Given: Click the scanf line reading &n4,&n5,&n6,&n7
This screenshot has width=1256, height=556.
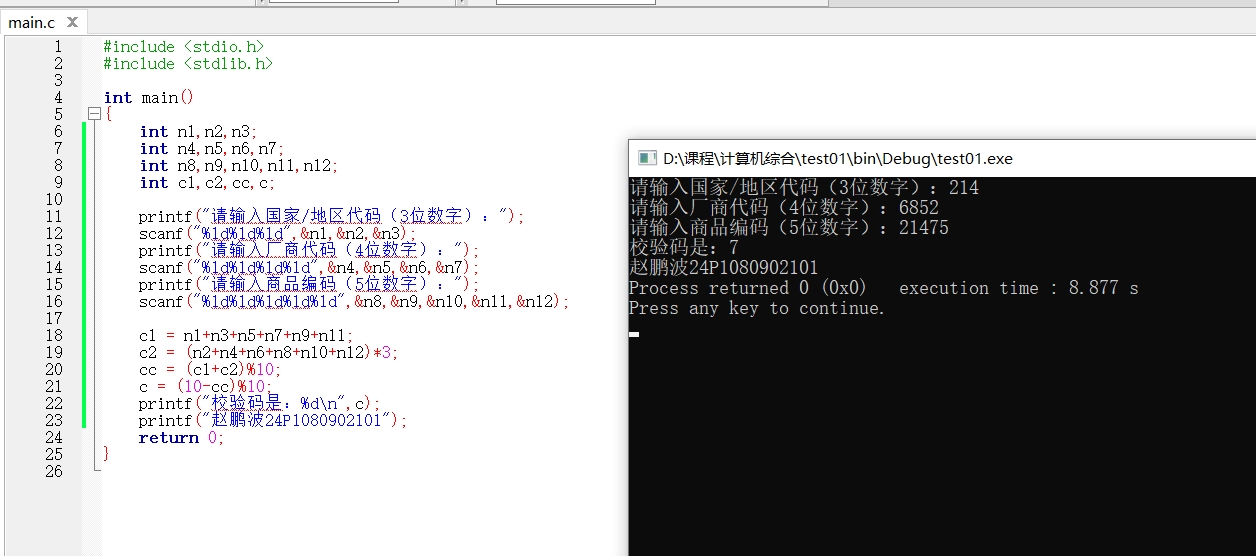Looking at the screenshot, I should click(x=309, y=267).
